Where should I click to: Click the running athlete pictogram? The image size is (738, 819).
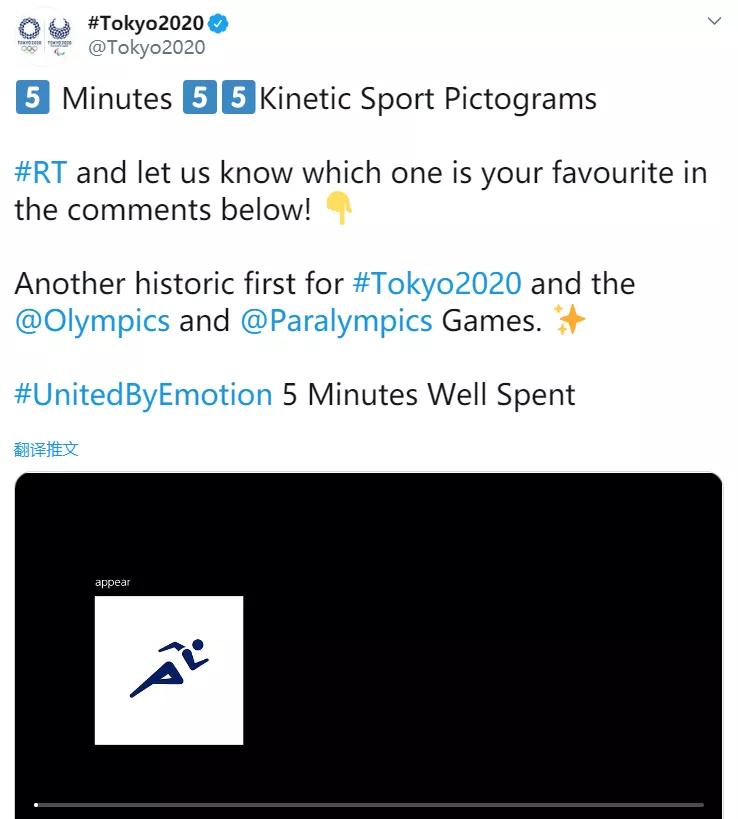pyautogui.click(x=169, y=670)
